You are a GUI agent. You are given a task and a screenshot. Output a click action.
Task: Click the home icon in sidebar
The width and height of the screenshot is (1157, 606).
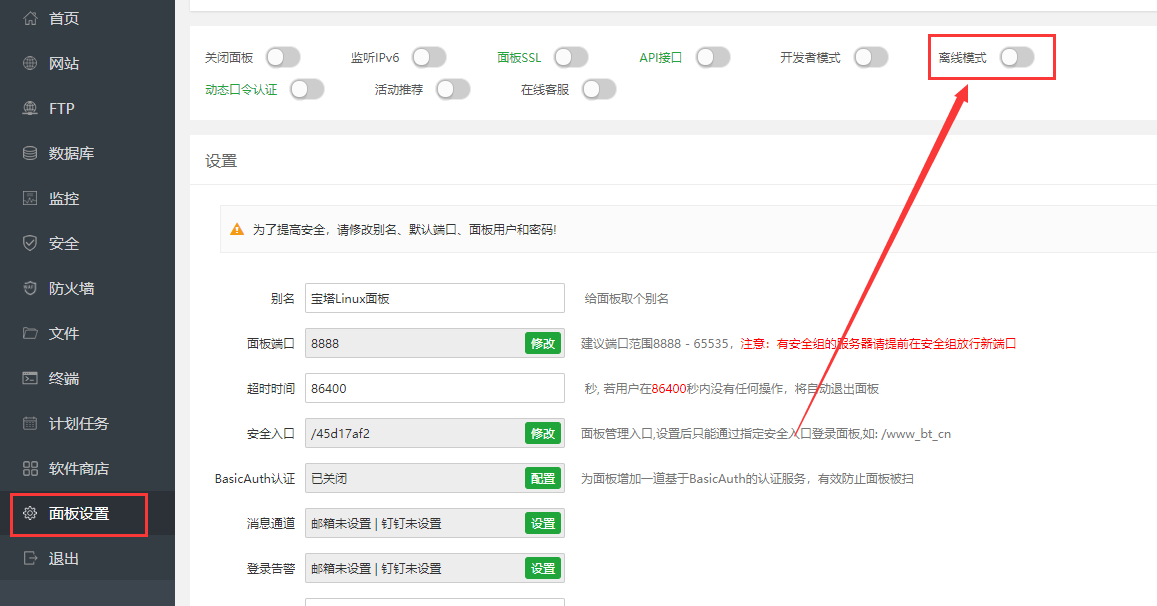click(x=30, y=18)
